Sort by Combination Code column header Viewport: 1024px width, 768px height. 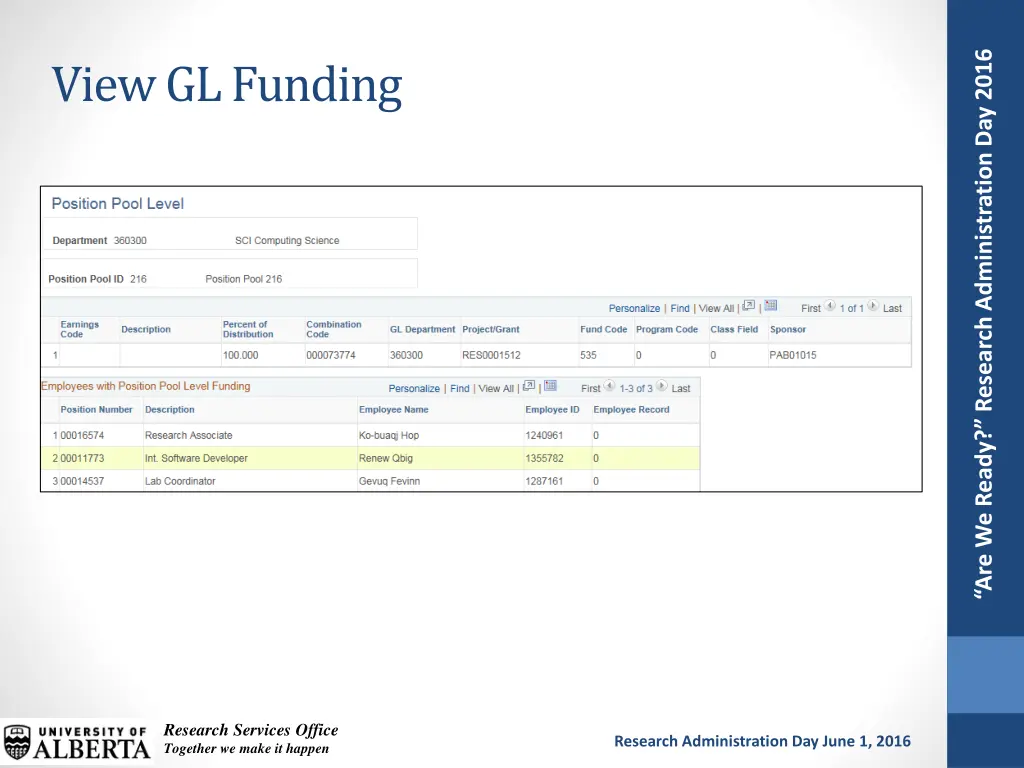[334, 329]
